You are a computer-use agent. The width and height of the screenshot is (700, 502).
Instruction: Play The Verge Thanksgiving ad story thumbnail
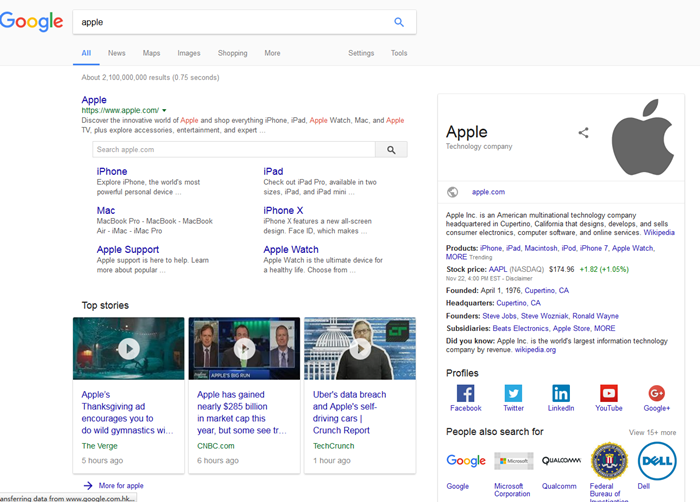pos(128,349)
